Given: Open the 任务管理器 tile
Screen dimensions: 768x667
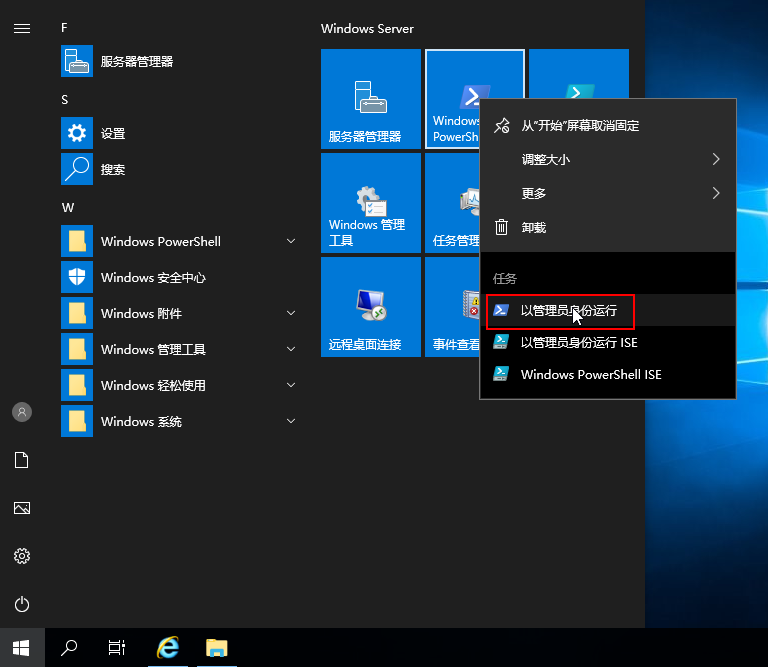Looking at the screenshot, I should pyautogui.click(x=452, y=203).
